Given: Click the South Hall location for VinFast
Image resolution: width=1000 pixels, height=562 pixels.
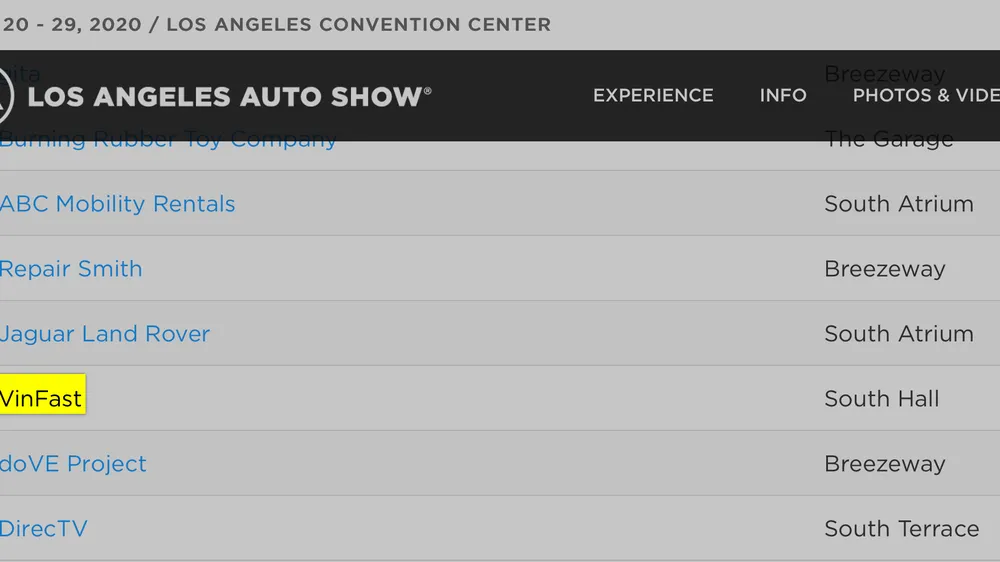Looking at the screenshot, I should 881,399.
